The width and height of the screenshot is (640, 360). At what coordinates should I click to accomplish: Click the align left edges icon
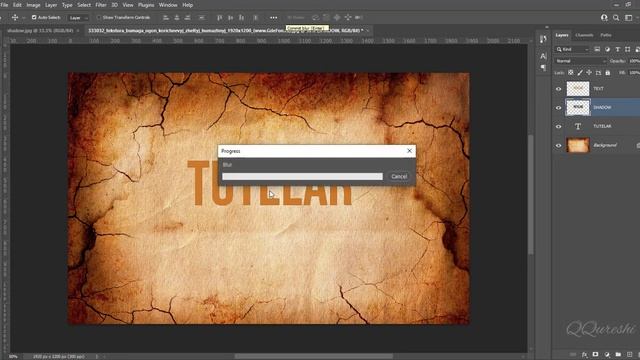click(x=166, y=18)
